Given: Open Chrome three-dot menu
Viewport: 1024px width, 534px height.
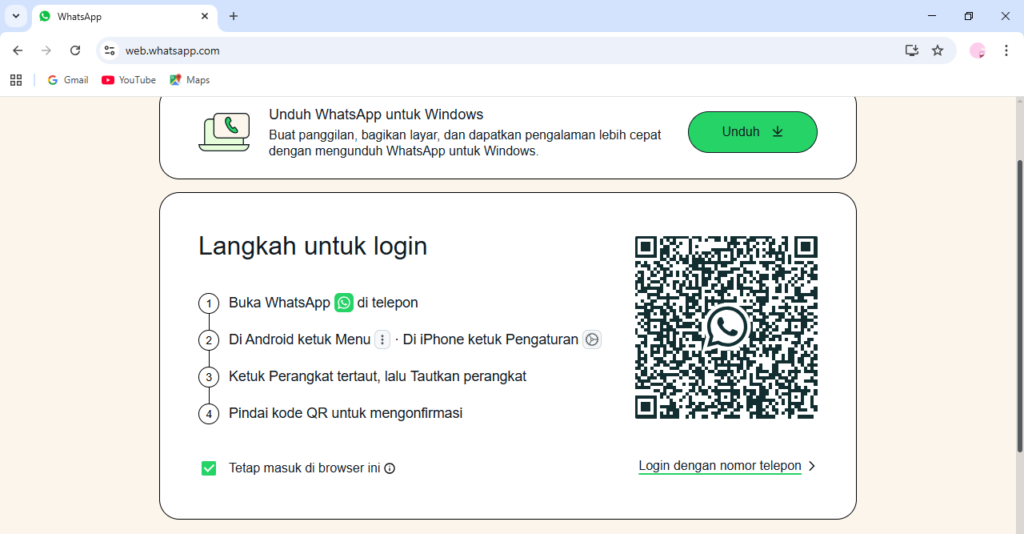Looking at the screenshot, I should coord(1006,50).
